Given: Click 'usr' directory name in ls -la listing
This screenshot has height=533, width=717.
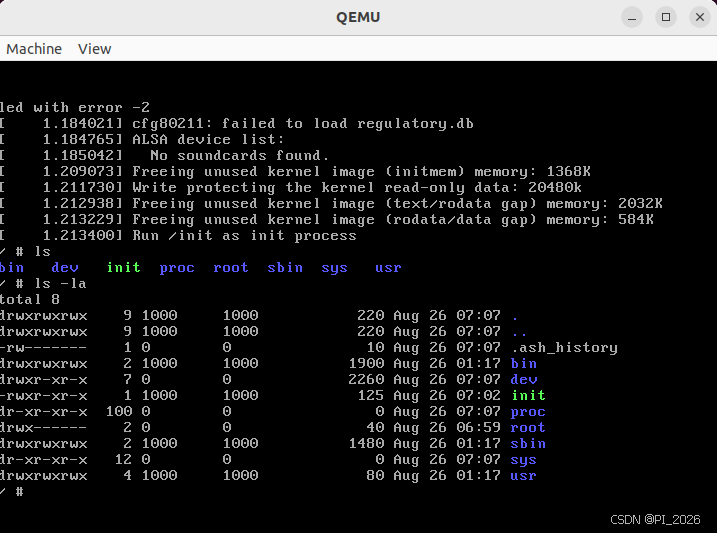Looking at the screenshot, I should pos(524,476).
